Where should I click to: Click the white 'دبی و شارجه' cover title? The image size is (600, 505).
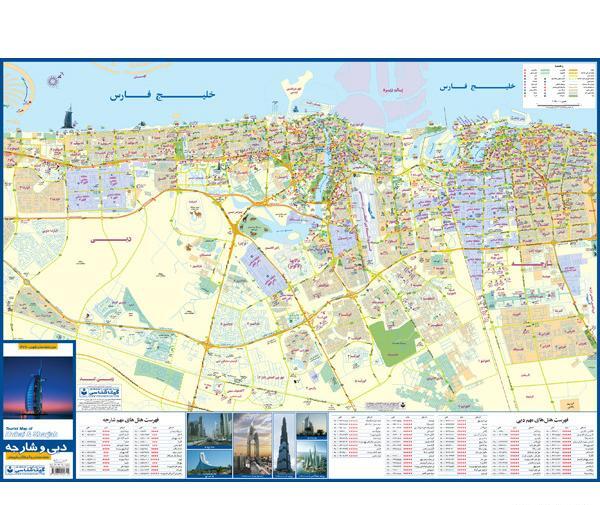36,447
